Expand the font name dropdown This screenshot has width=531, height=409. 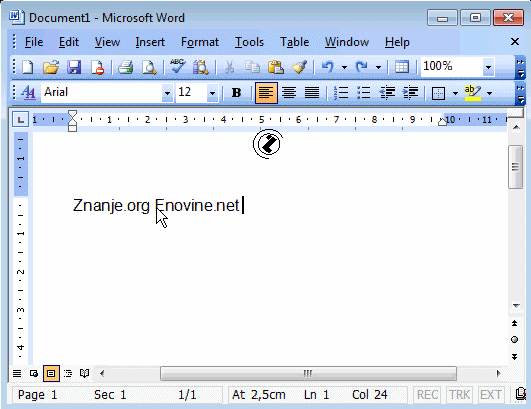pyautogui.click(x=167, y=93)
